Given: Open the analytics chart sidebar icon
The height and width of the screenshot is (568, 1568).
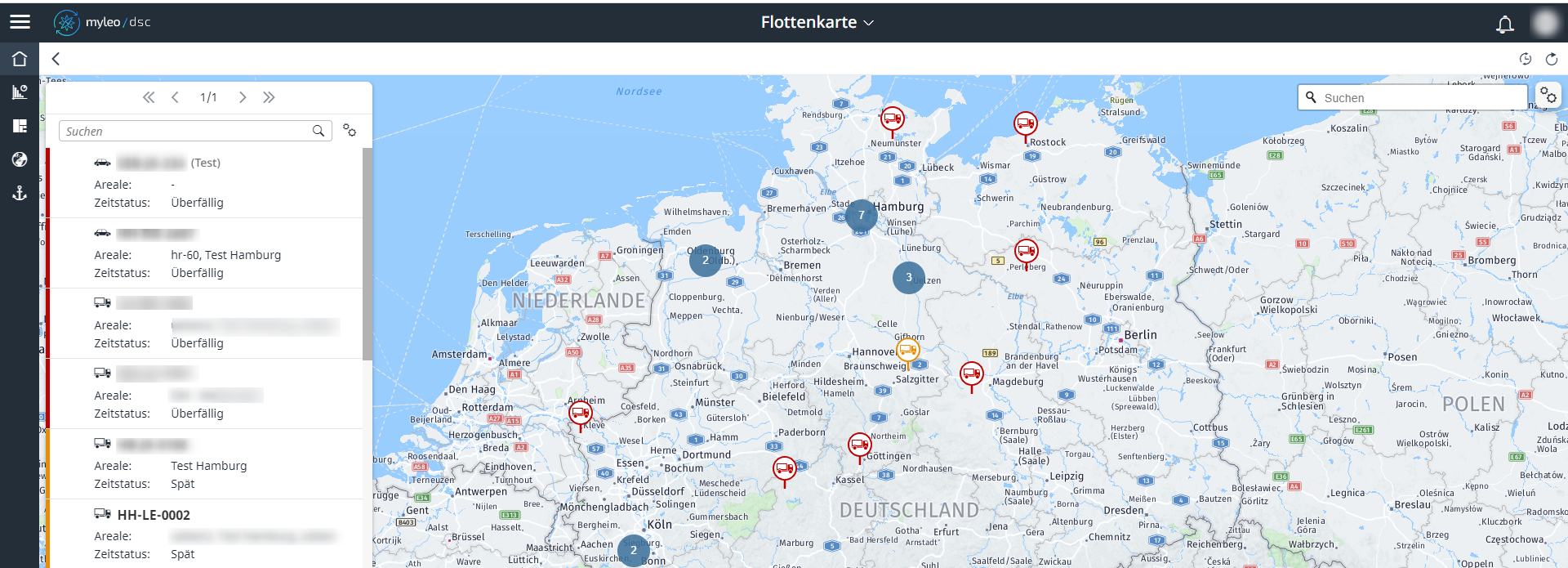Looking at the screenshot, I should [20, 92].
